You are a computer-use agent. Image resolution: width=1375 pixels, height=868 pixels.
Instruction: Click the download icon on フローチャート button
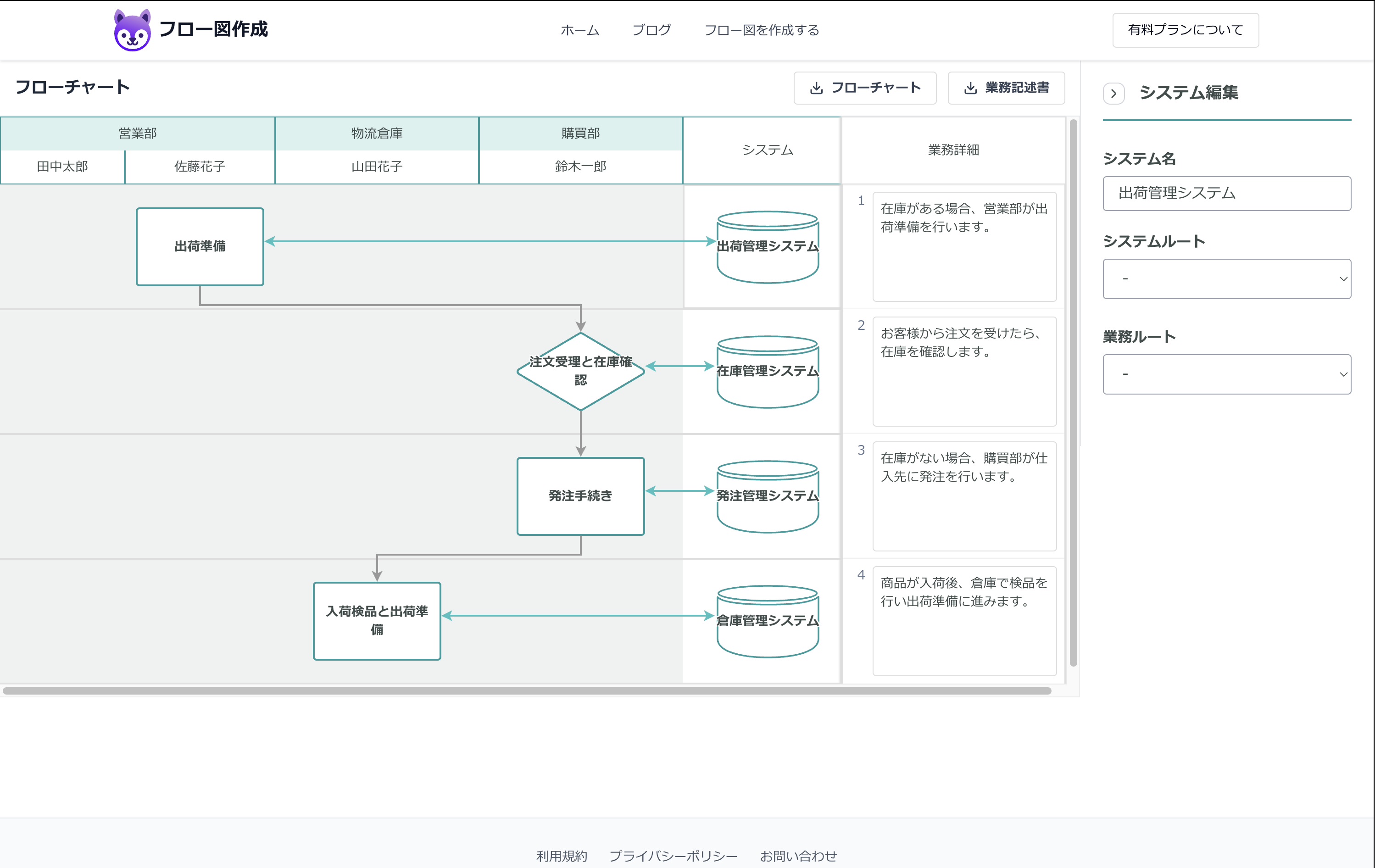click(x=816, y=88)
